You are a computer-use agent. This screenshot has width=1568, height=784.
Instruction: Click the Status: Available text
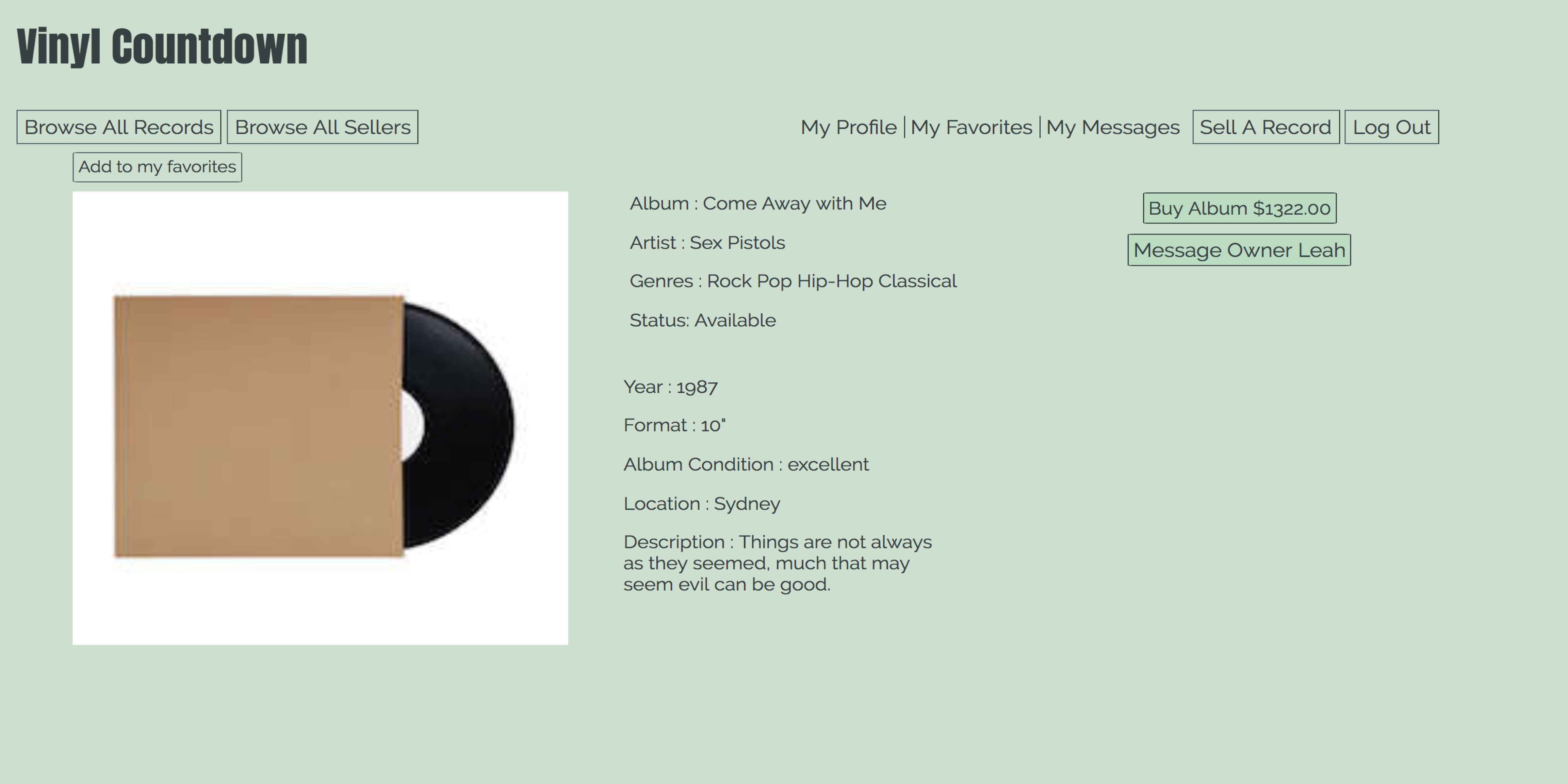coord(702,320)
